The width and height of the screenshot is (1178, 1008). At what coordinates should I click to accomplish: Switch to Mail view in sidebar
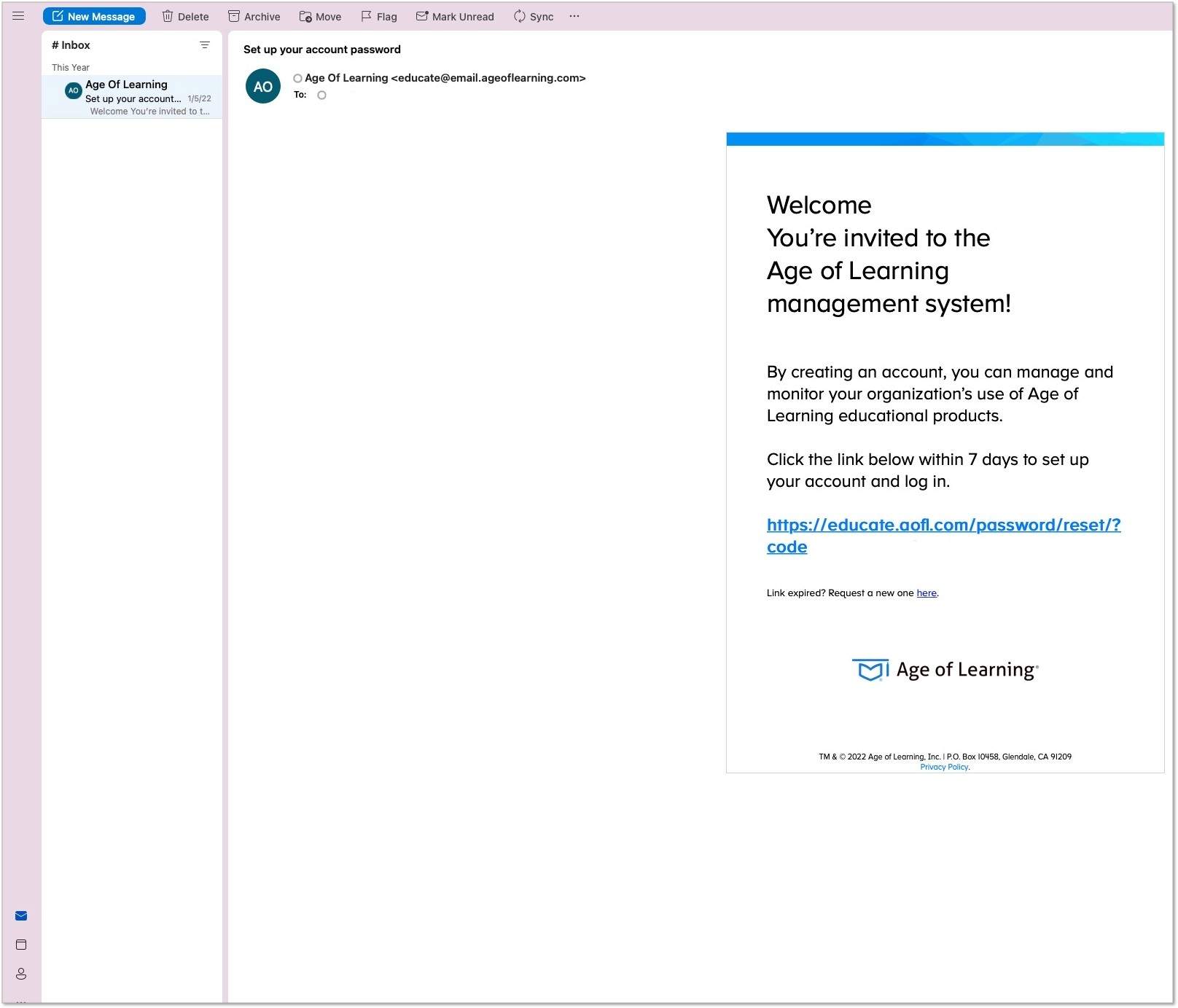pos(21,915)
